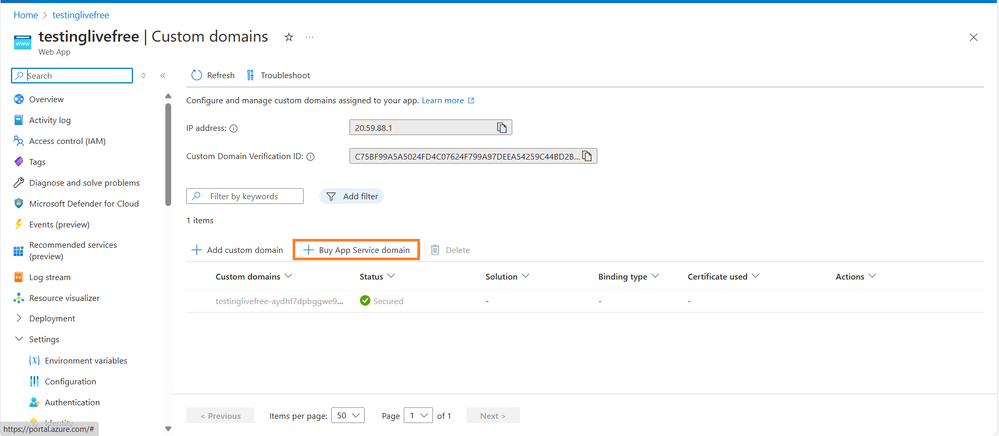The image size is (999, 436).
Task: Click the Diagnose and solve problems wrench icon
Action: pyautogui.click(x=18, y=183)
